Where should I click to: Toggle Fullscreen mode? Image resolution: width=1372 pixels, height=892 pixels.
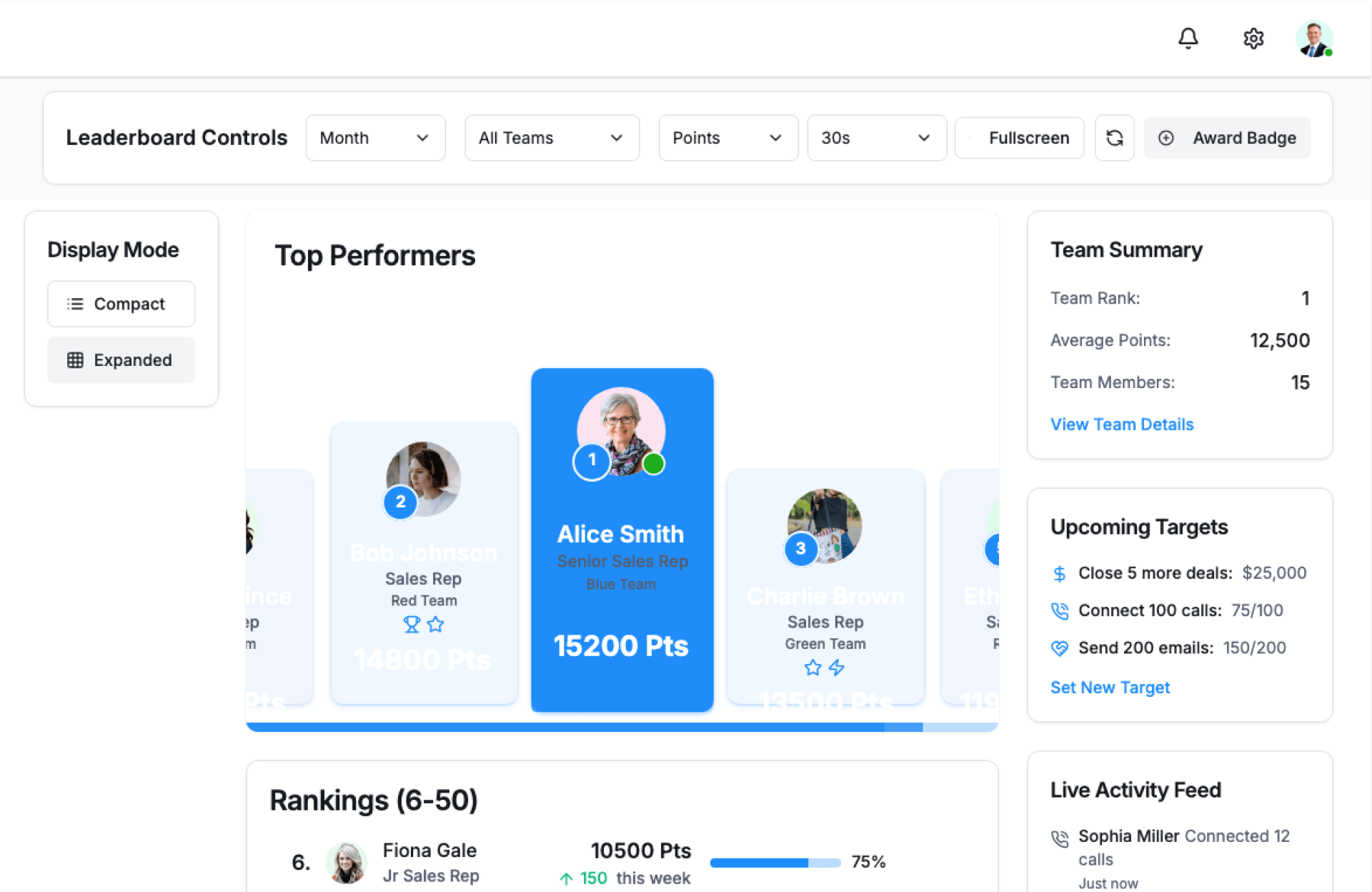[1019, 138]
